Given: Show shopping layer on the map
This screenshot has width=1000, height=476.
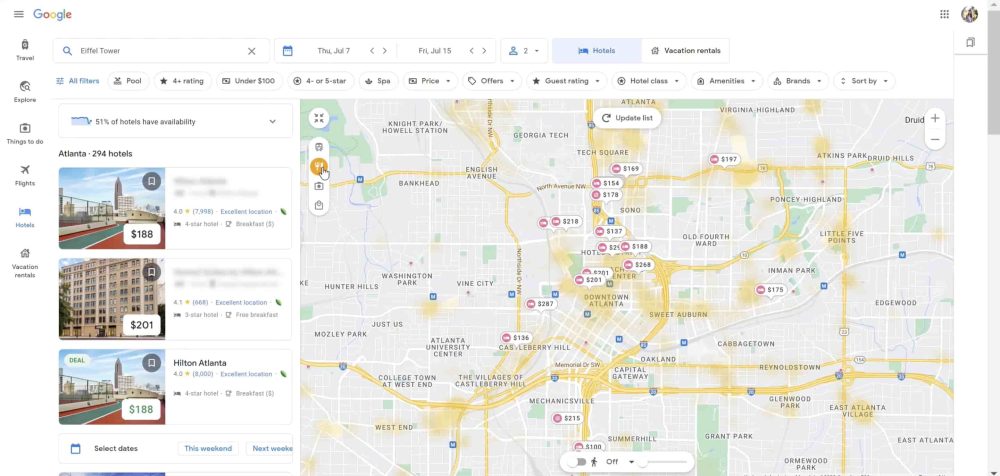Looking at the screenshot, I should point(318,206).
